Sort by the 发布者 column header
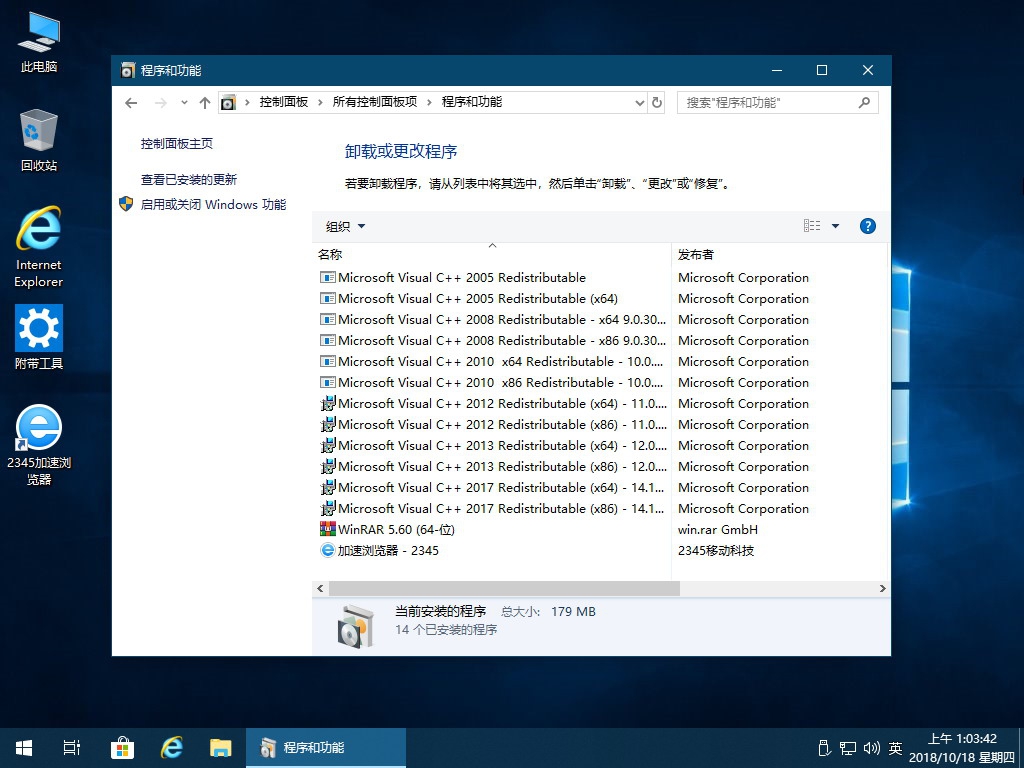 [779, 255]
